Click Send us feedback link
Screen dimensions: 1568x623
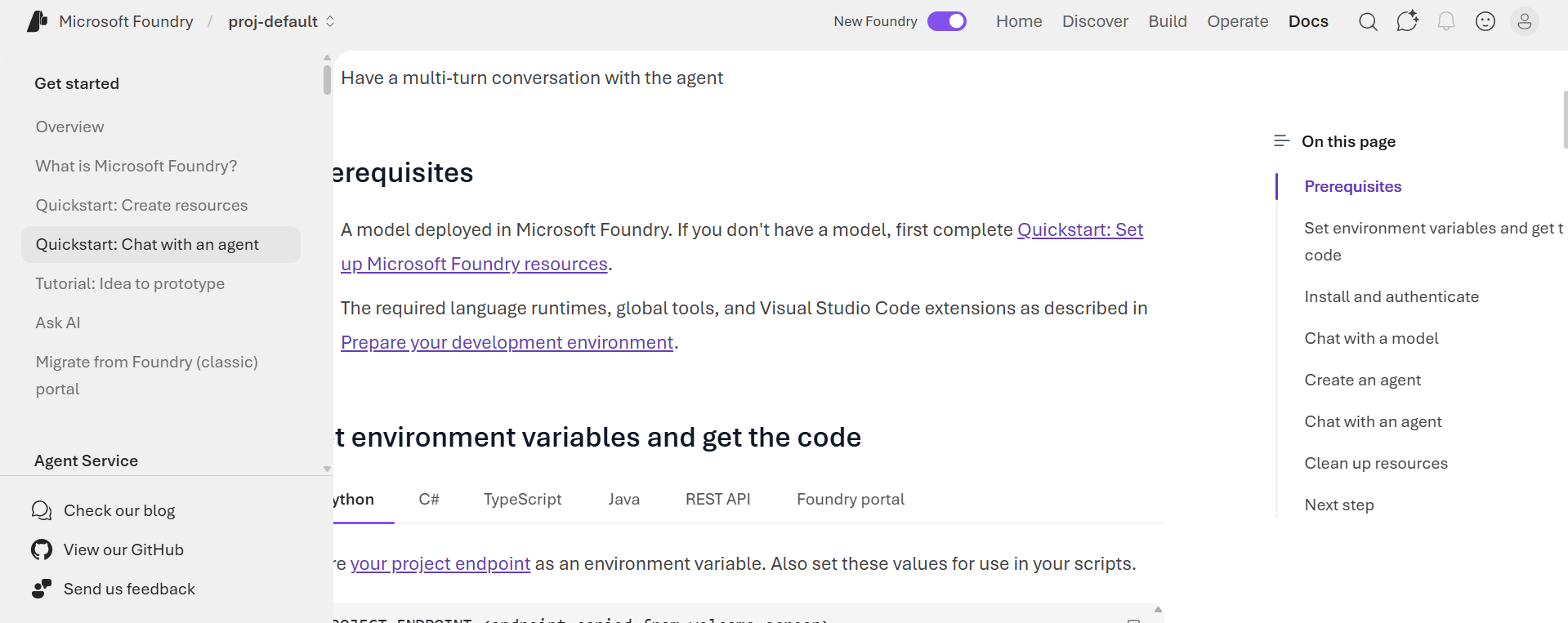tap(129, 589)
